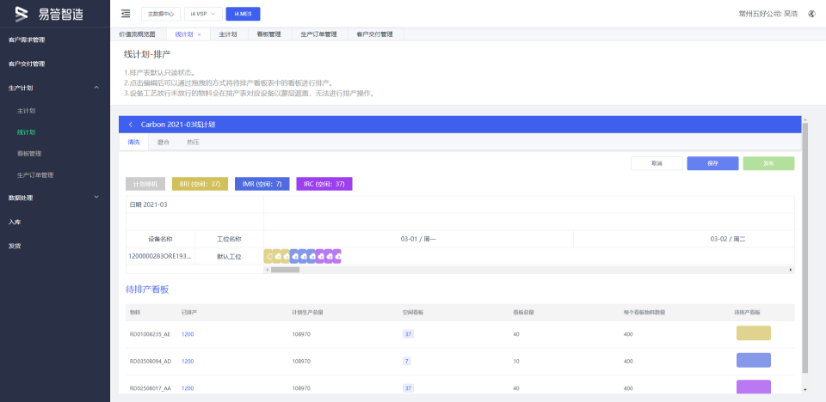Switch to the 看板管理 page tab
The image size is (826, 402).
coord(269,34)
